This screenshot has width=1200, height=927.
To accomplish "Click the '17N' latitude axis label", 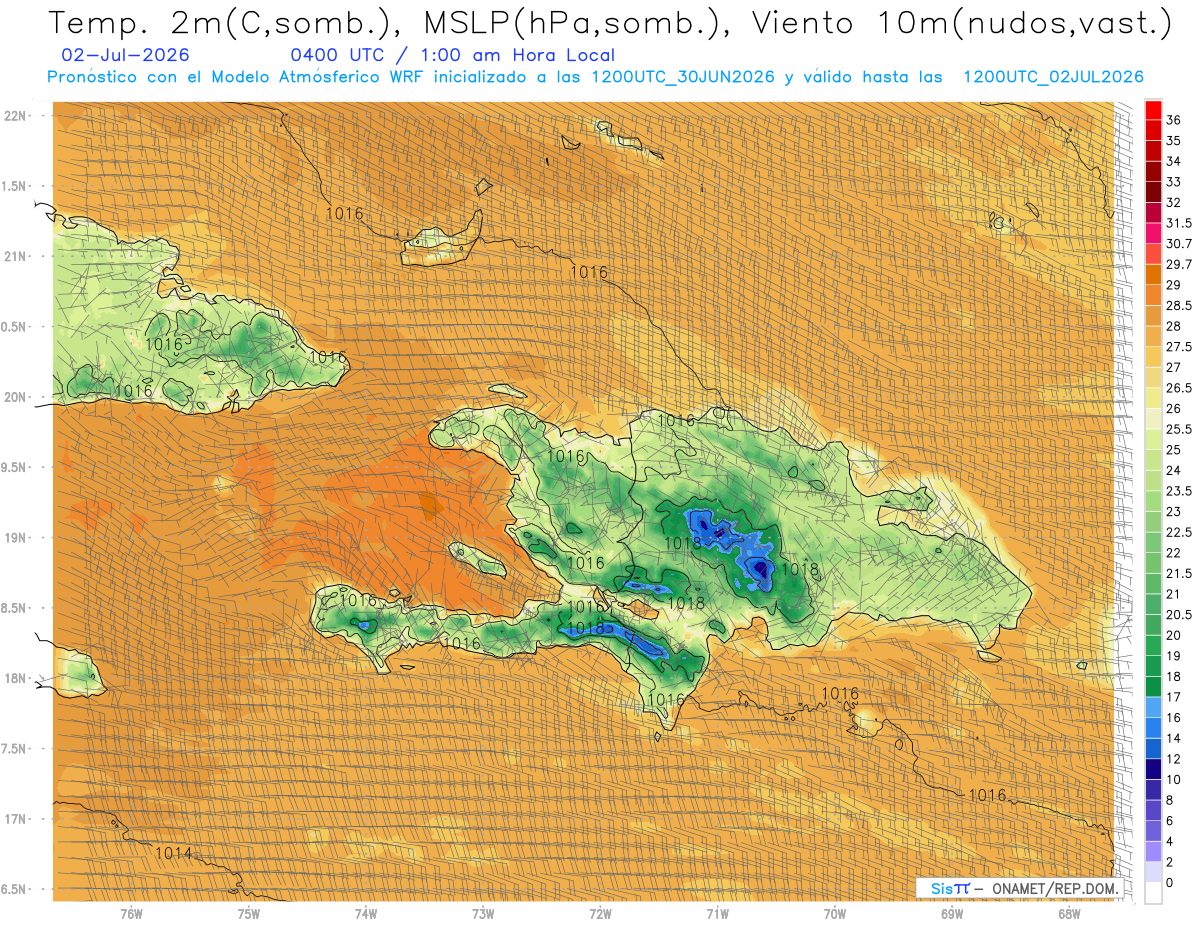I will click(x=16, y=819).
